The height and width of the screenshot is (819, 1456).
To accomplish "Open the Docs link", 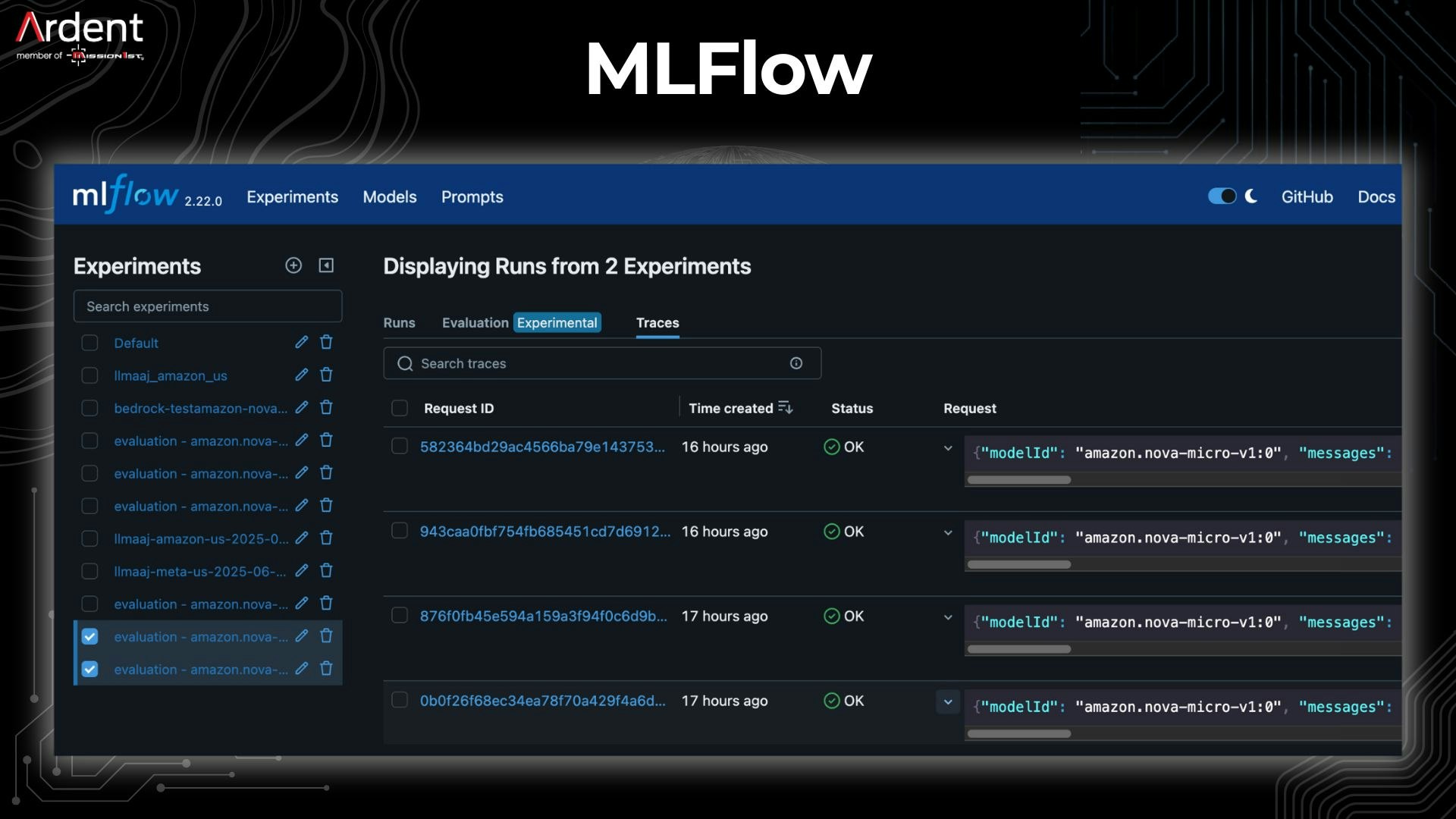I will [1376, 197].
